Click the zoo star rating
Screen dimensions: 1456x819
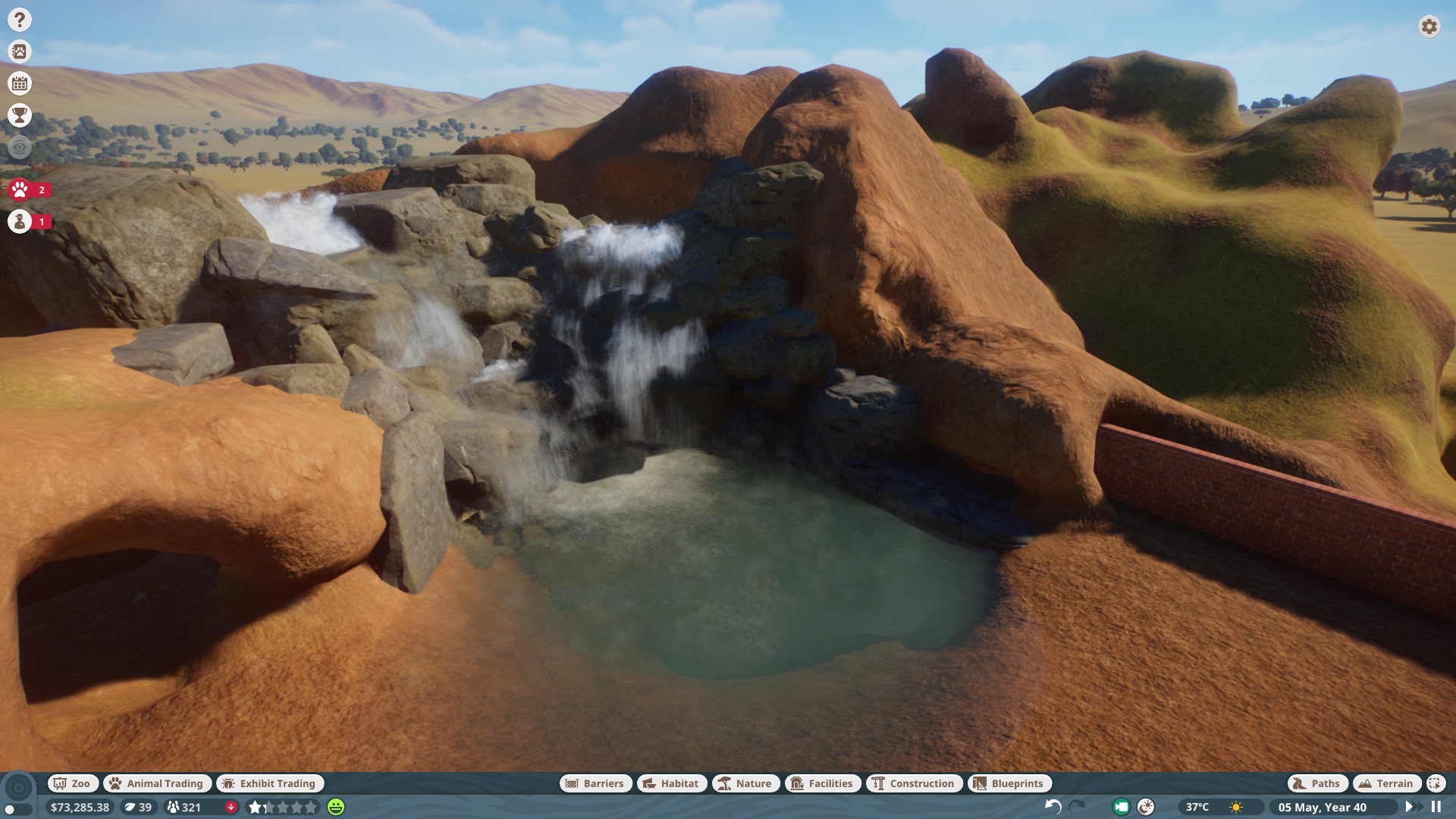tap(283, 807)
